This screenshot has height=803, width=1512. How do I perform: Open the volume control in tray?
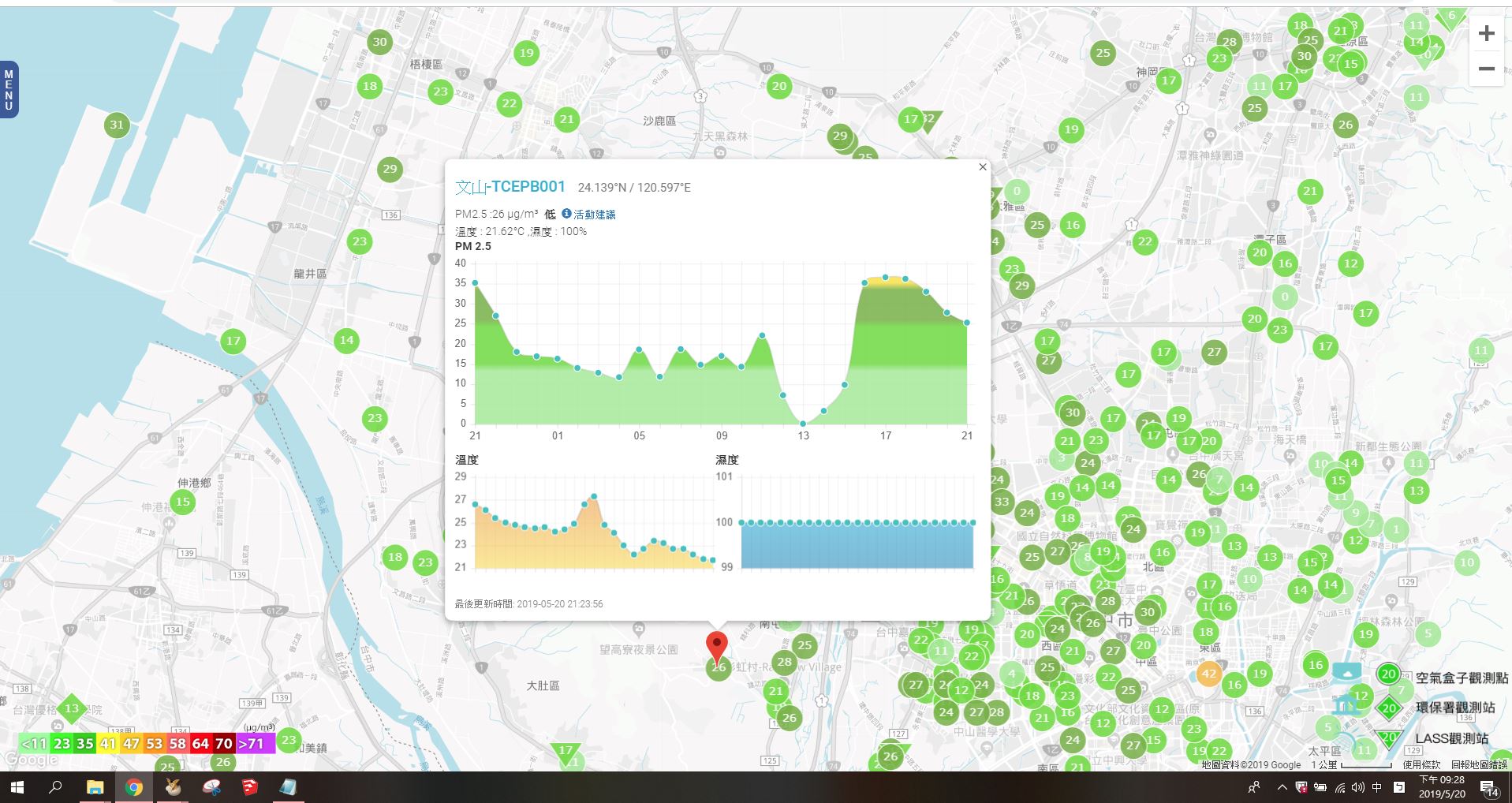coord(1357,787)
